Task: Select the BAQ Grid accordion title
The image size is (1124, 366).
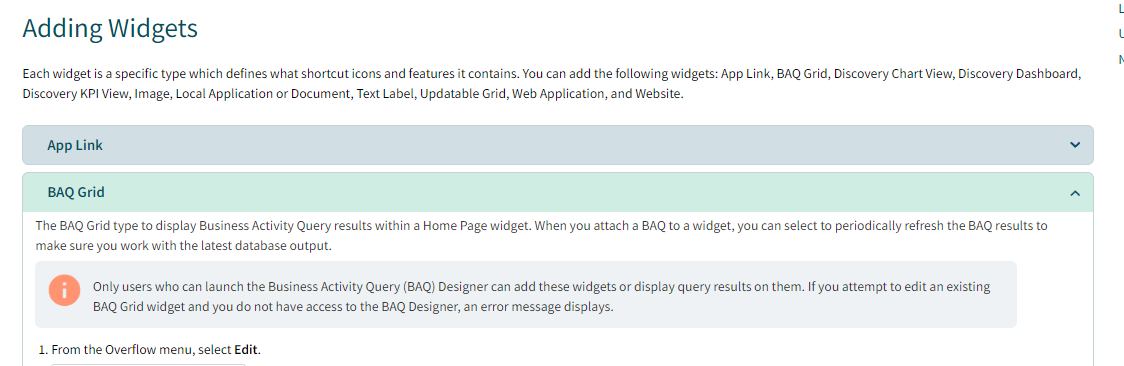Action: pyautogui.click(x=76, y=192)
